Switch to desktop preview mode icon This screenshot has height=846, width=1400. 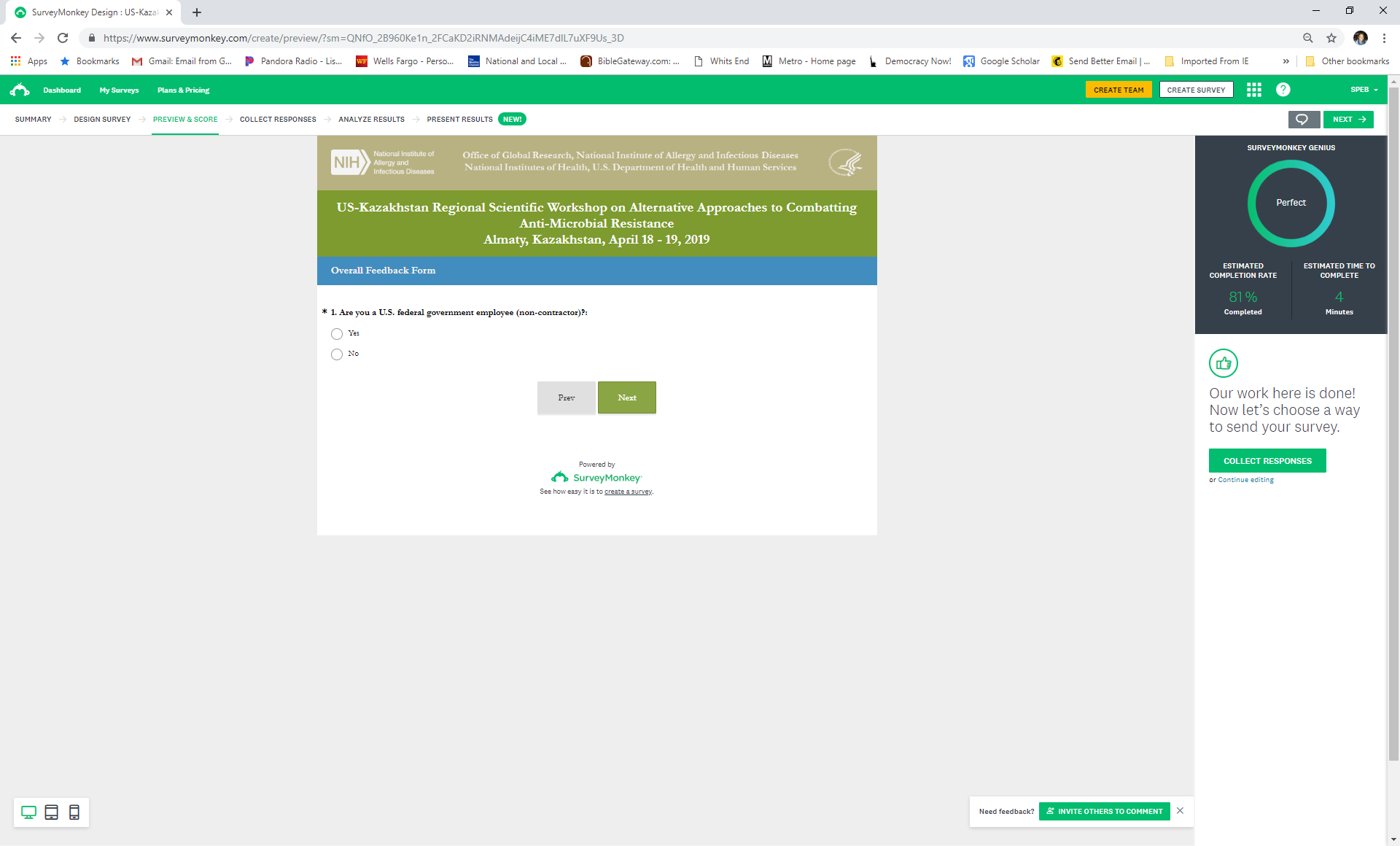pyautogui.click(x=28, y=812)
